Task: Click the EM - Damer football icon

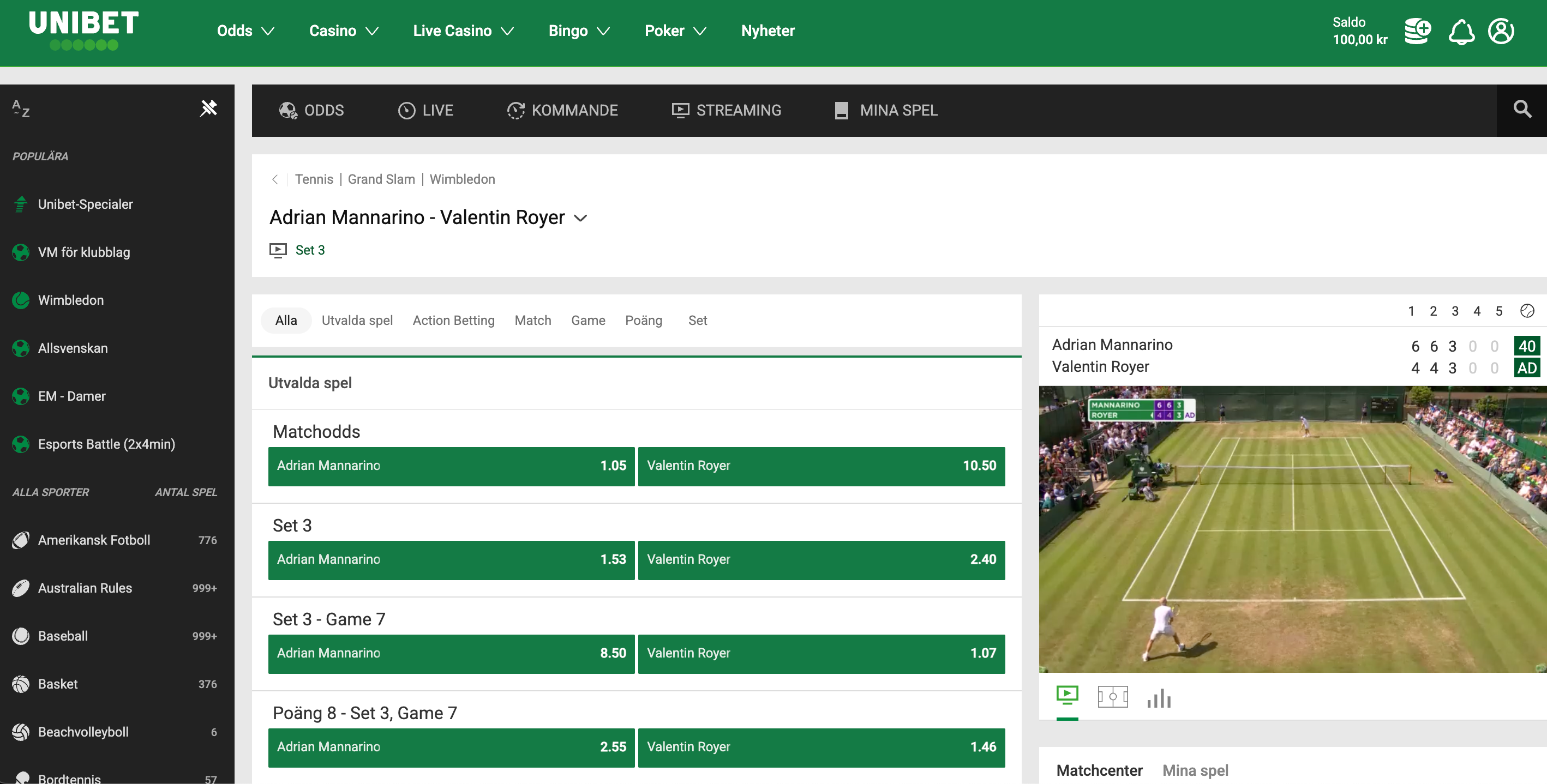Action: pyautogui.click(x=20, y=396)
